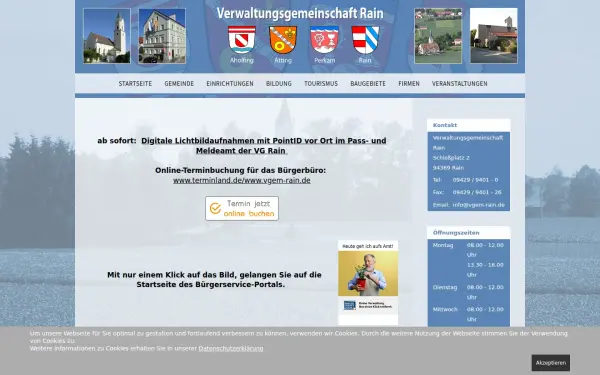This screenshot has width=600, height=375.
Task: Open the digital Lichtbildaufnahmen PointID link
Action: pyautogui.click(x=264, y=145)
